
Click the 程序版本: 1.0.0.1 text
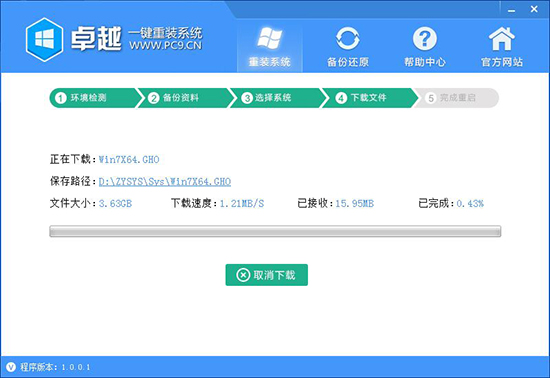coord(55,367)
